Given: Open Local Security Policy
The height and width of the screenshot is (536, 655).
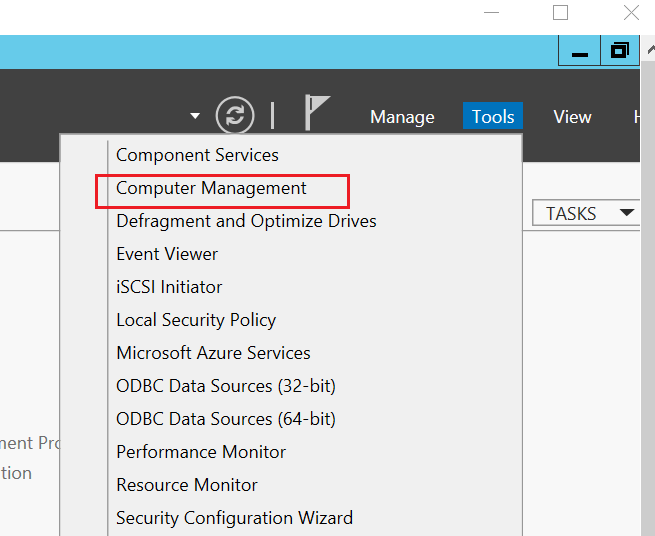Looking at the screenshot, I should tap(196, 320).
